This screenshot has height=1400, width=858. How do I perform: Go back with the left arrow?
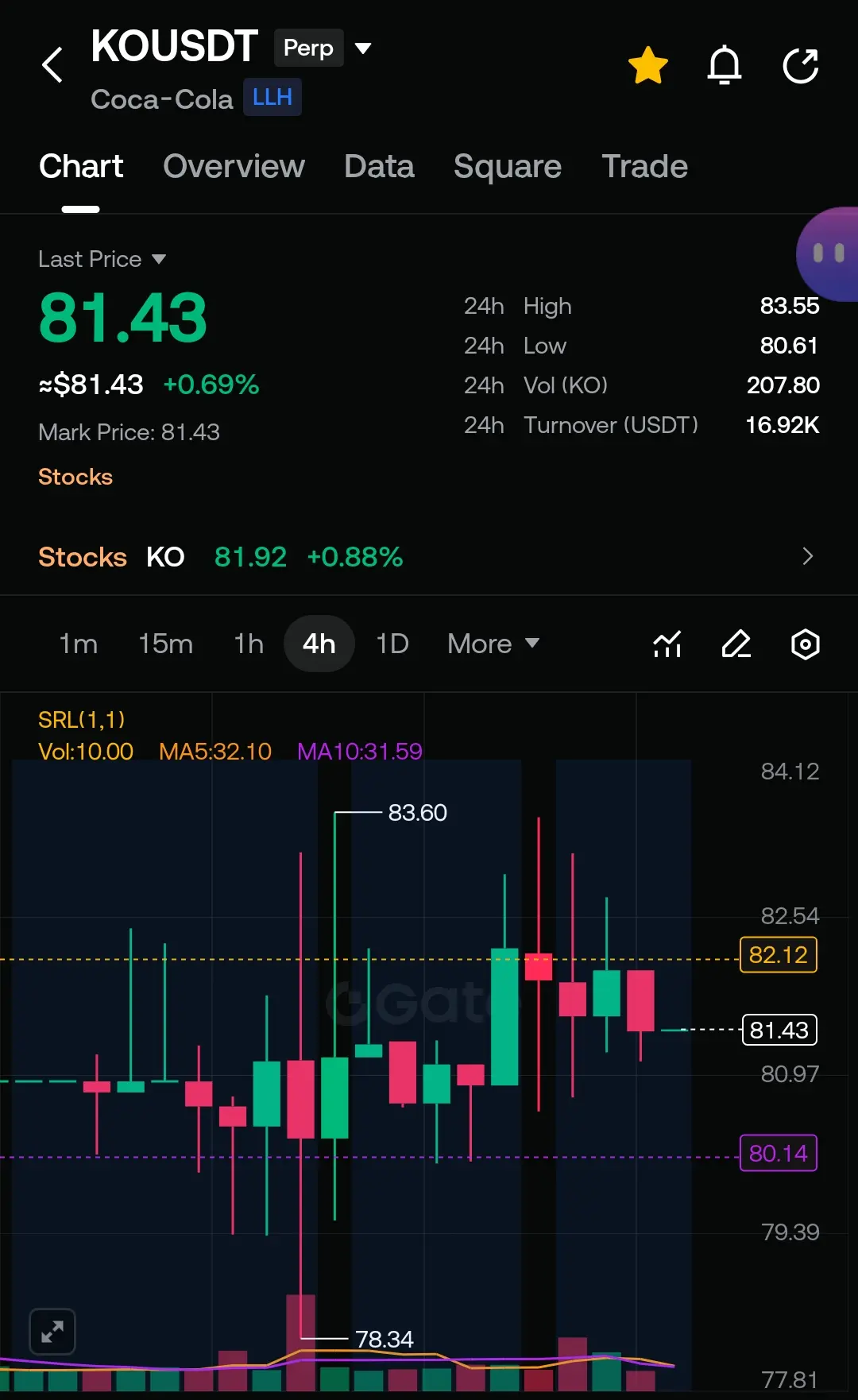click(52, 65)
